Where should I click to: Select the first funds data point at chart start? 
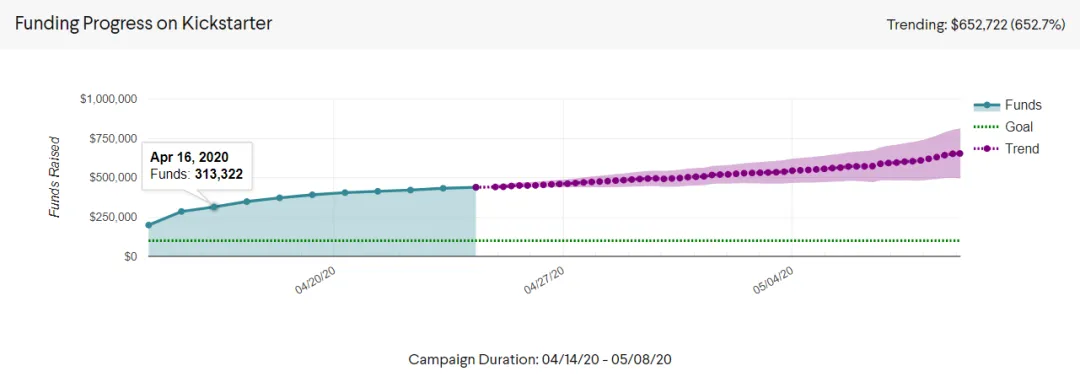149,225
